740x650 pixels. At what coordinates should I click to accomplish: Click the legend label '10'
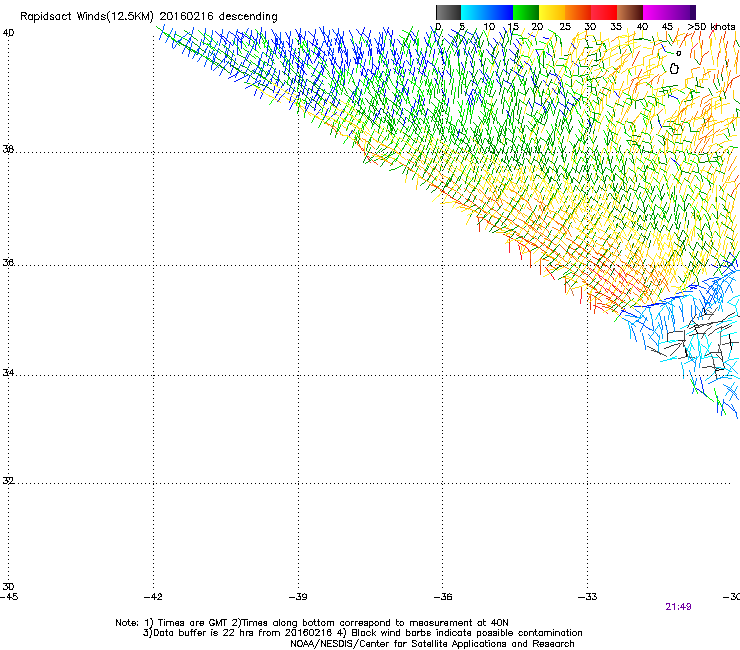point(489,27)
